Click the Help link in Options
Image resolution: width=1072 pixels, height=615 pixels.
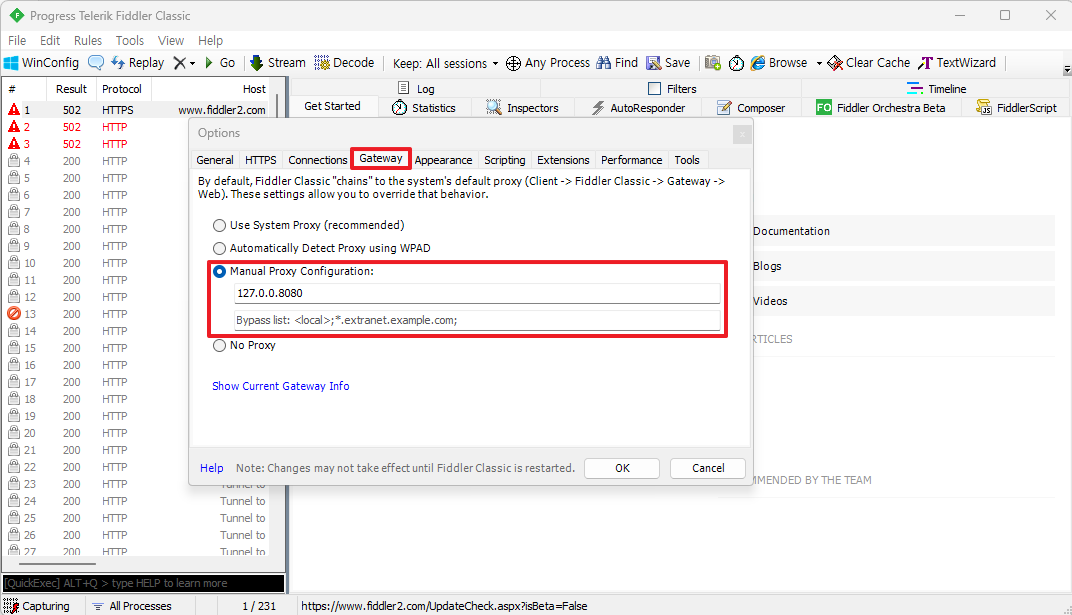coord(211,468)
